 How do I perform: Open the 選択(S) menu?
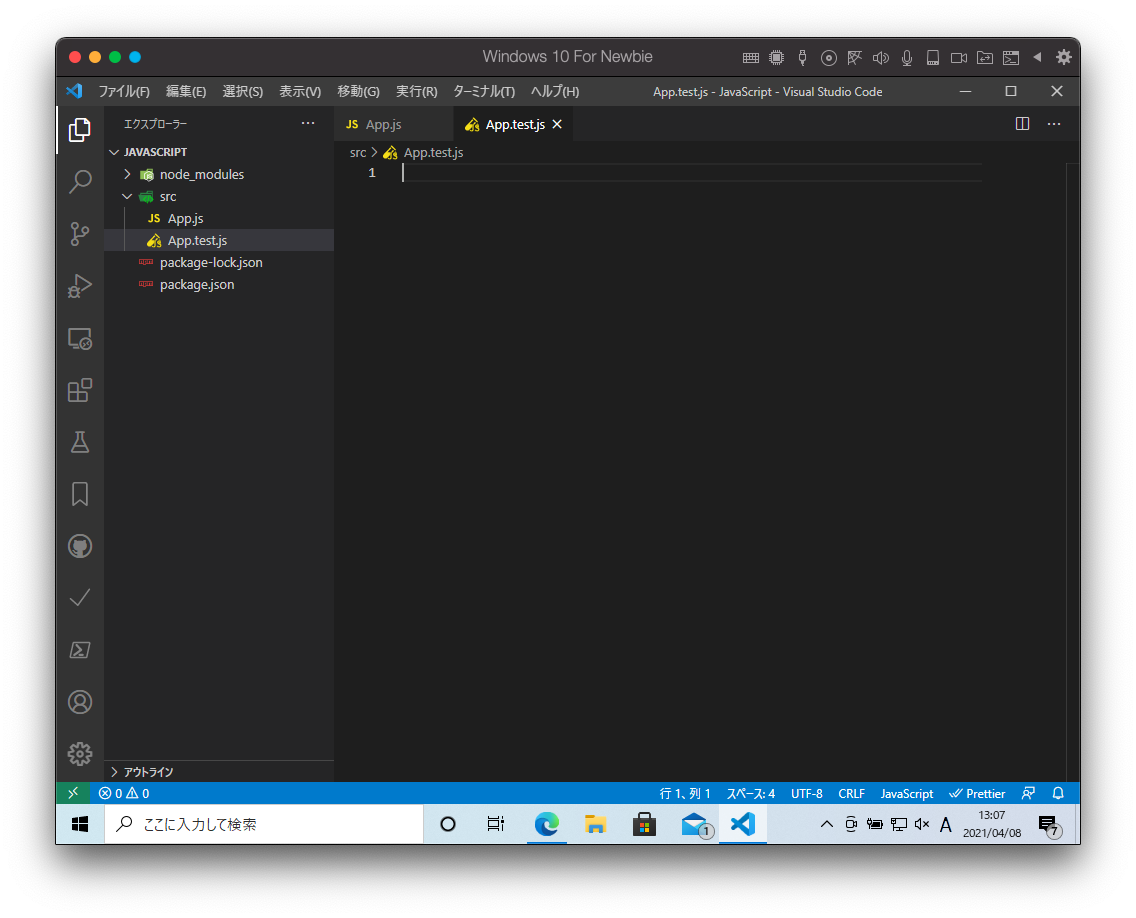(x=243, y=91)
